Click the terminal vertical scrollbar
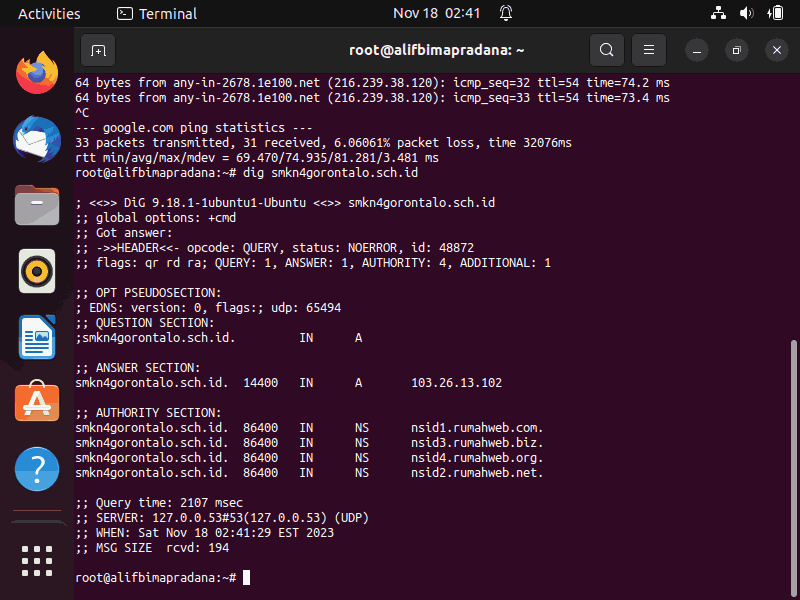Image resolution: width=800 pixels, height=600 pixels. pyautogui.click(x=793, y=464)
